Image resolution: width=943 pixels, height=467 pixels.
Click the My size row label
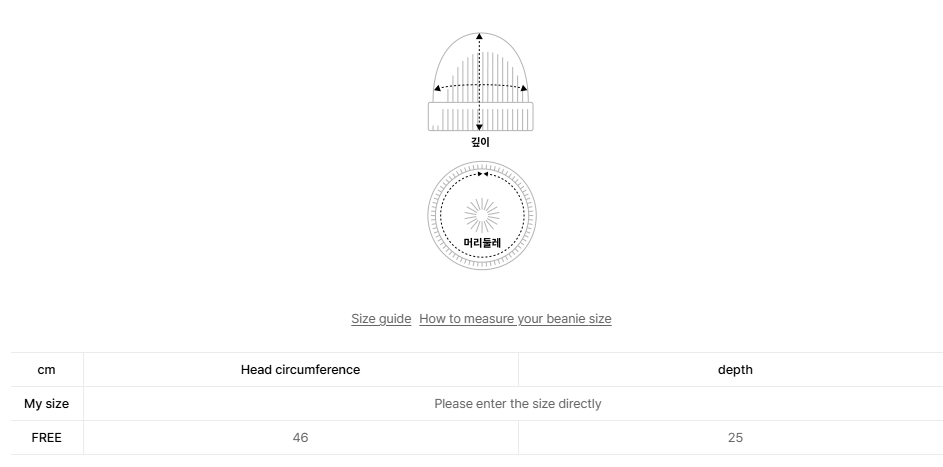coord(46,404)
